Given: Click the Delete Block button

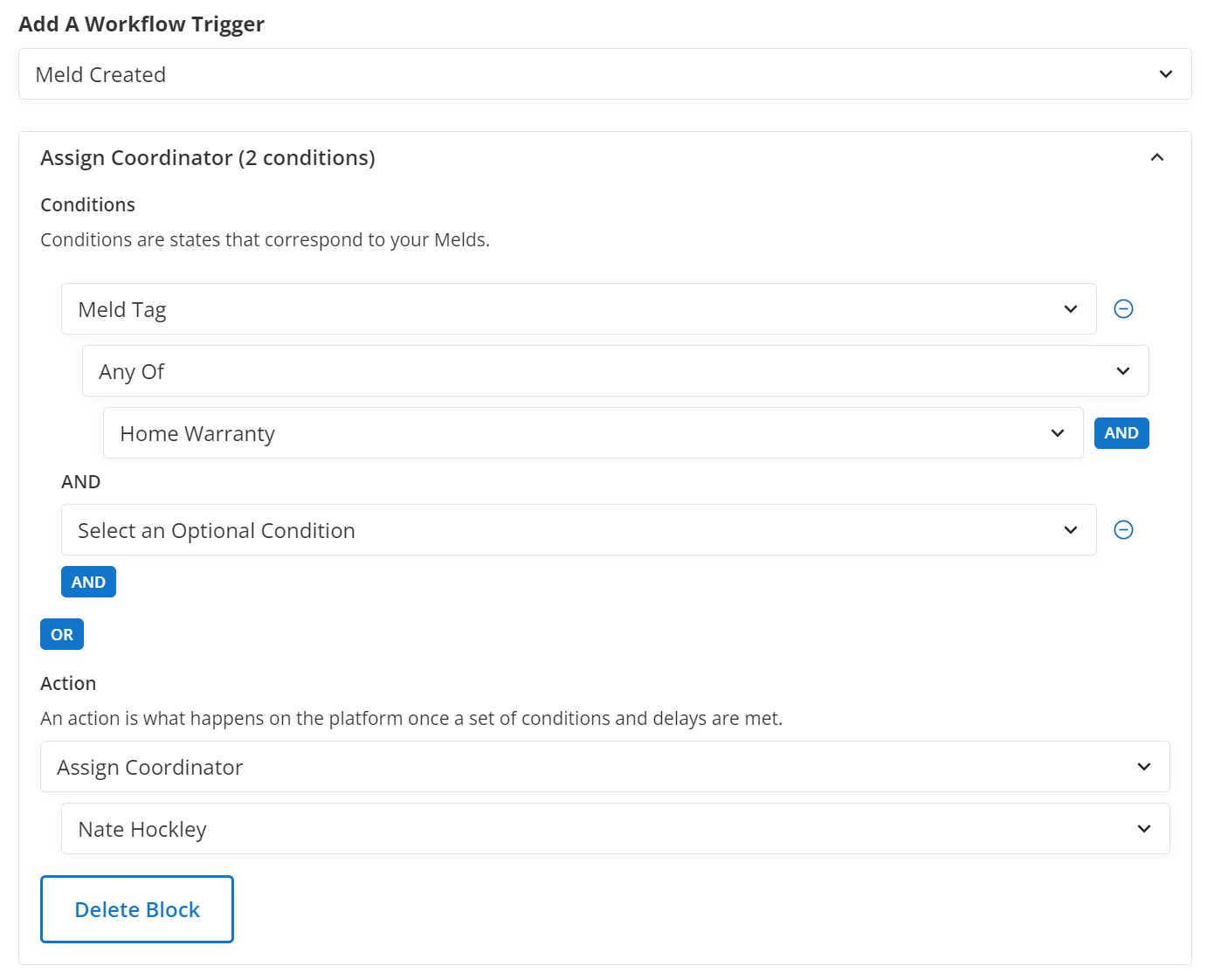Looking at the screenshot, I should 137,909.
